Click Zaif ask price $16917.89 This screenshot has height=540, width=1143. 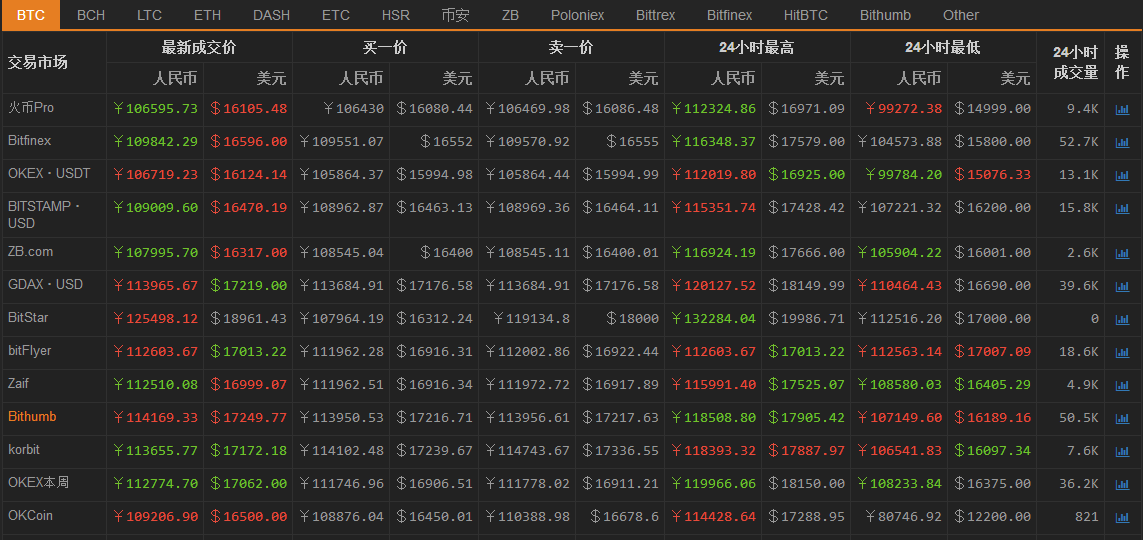pyautogui.click(x=620, y=385)
